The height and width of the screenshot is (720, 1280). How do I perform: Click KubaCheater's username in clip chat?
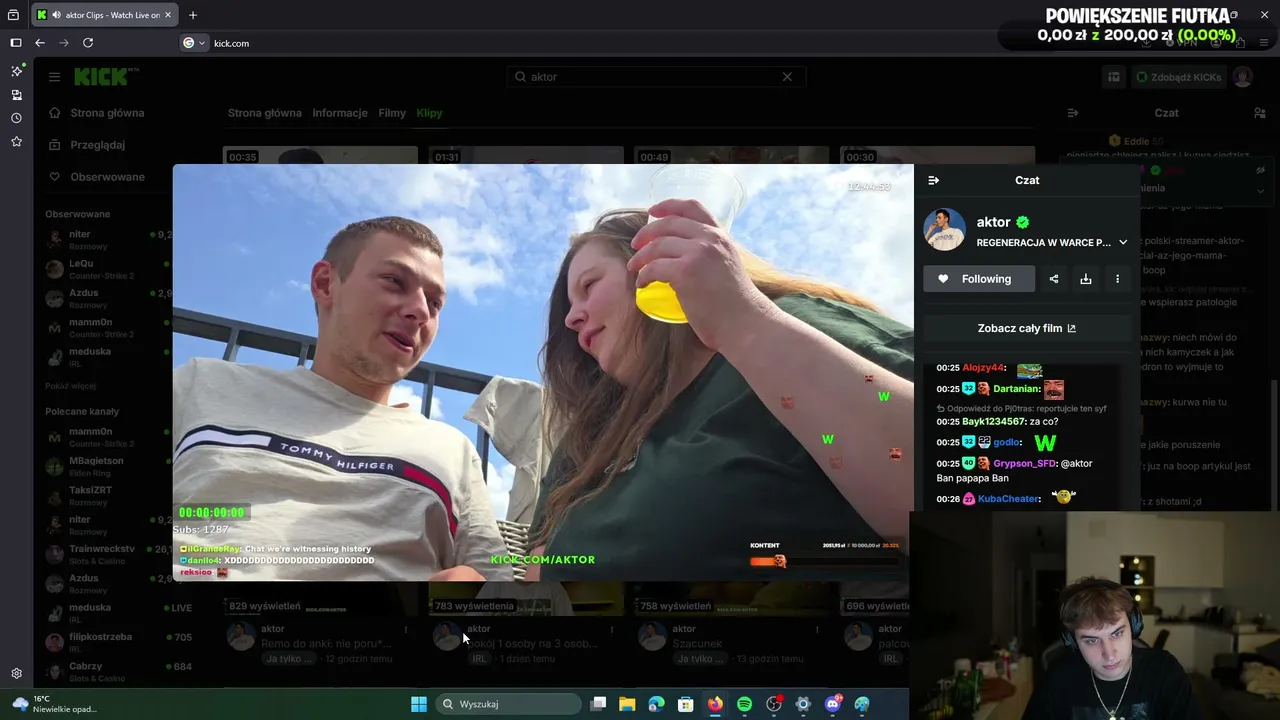coord(1009,499)
